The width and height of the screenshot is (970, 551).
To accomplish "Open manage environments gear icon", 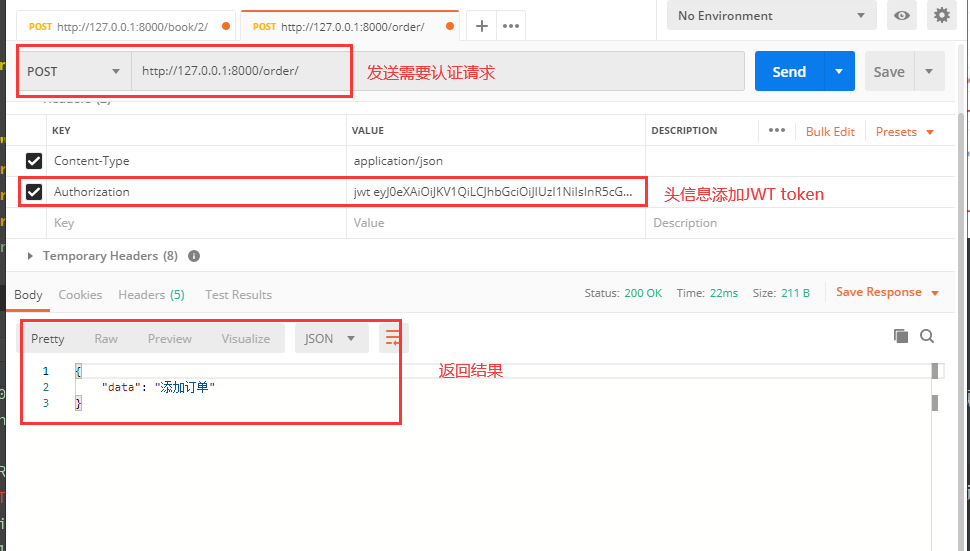I will pyautogui.click(x=942, y=15).
